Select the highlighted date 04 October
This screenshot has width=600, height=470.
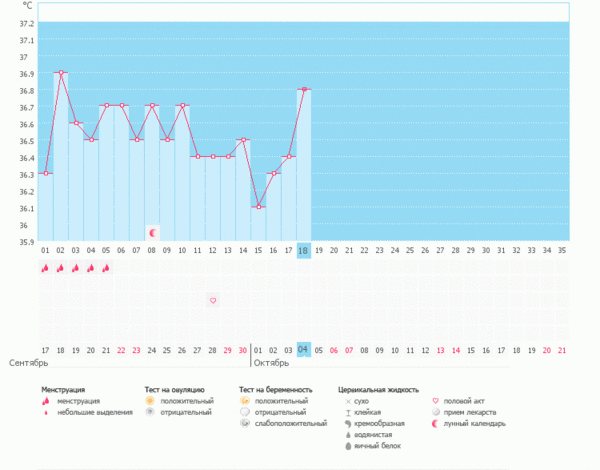click(x=304, y=350)
